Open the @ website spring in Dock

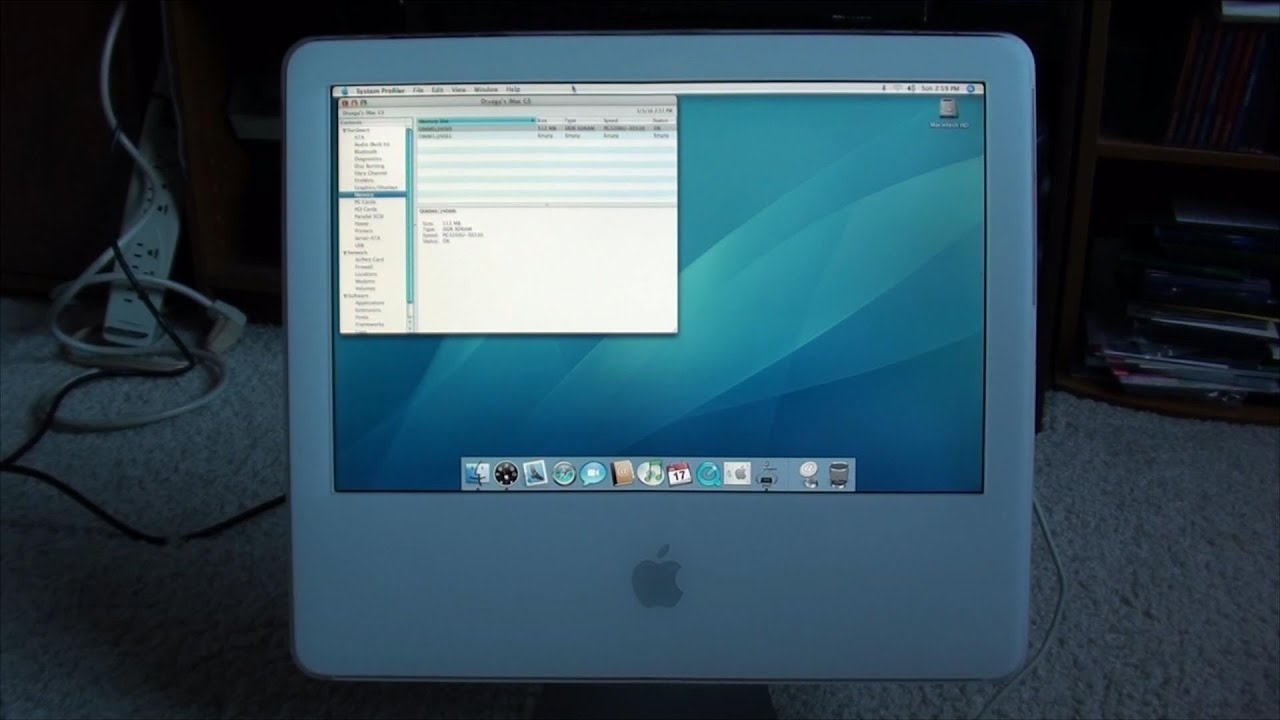click(808, 473)
